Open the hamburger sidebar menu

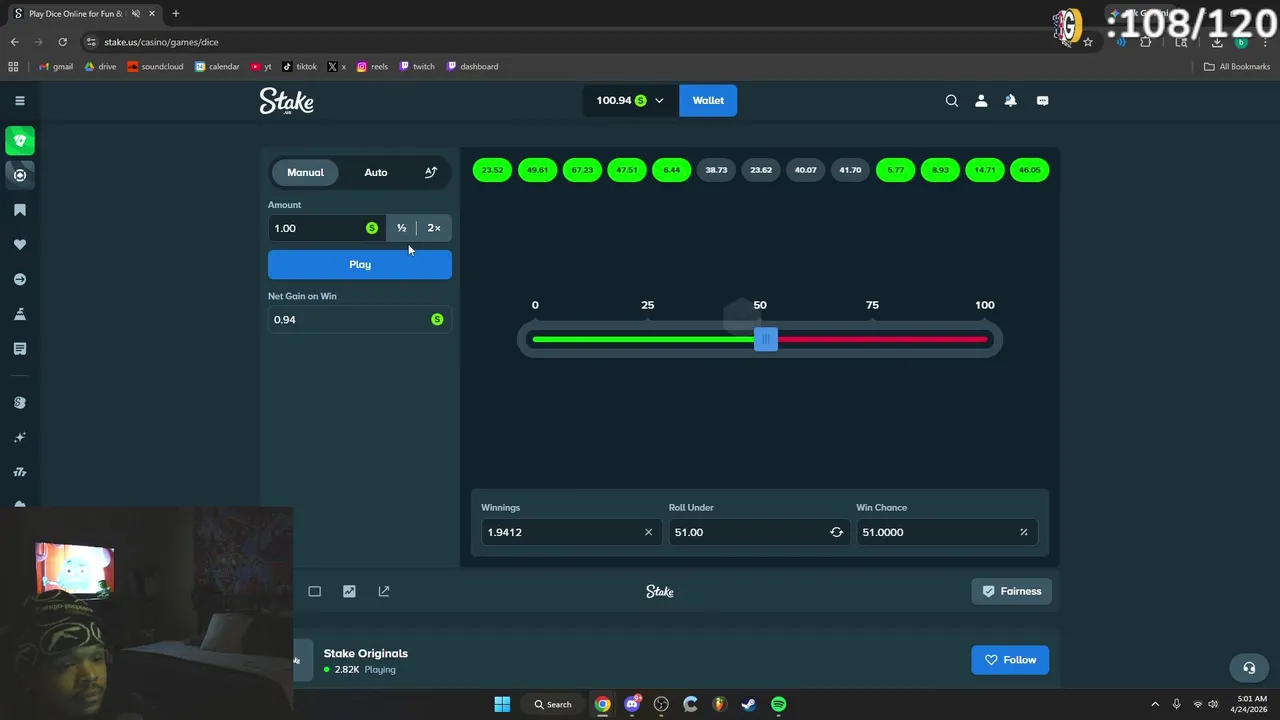click(19, 101)
